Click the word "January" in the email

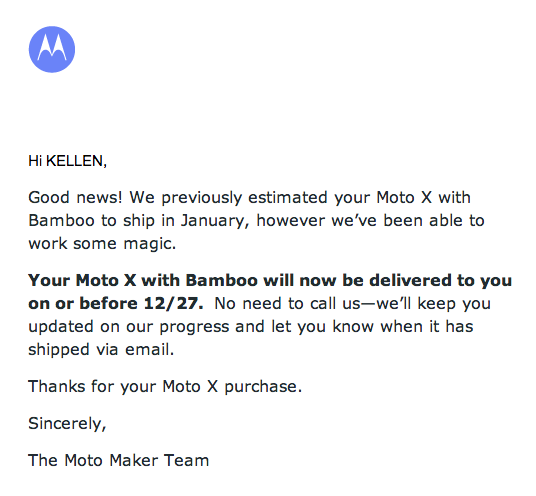(x=213, y=220)
